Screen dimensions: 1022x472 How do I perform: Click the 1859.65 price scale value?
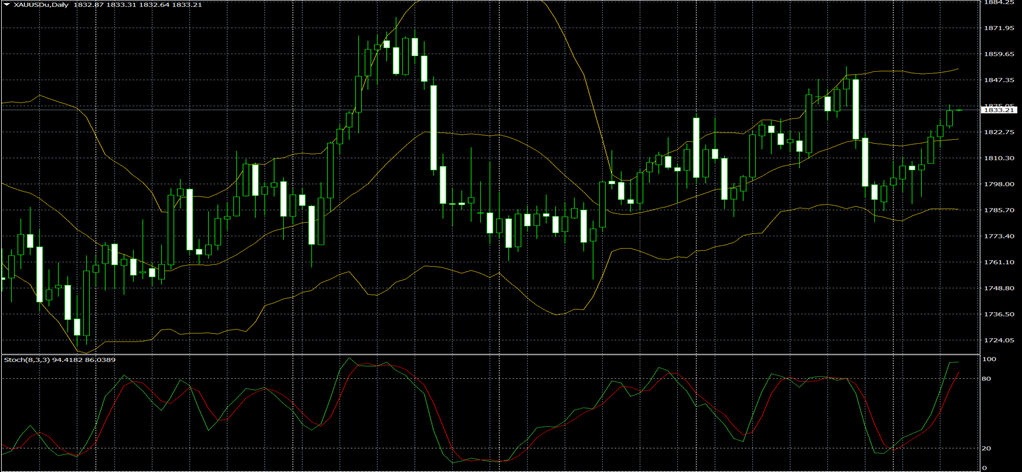pyautogui.click(x=997, y=54)
